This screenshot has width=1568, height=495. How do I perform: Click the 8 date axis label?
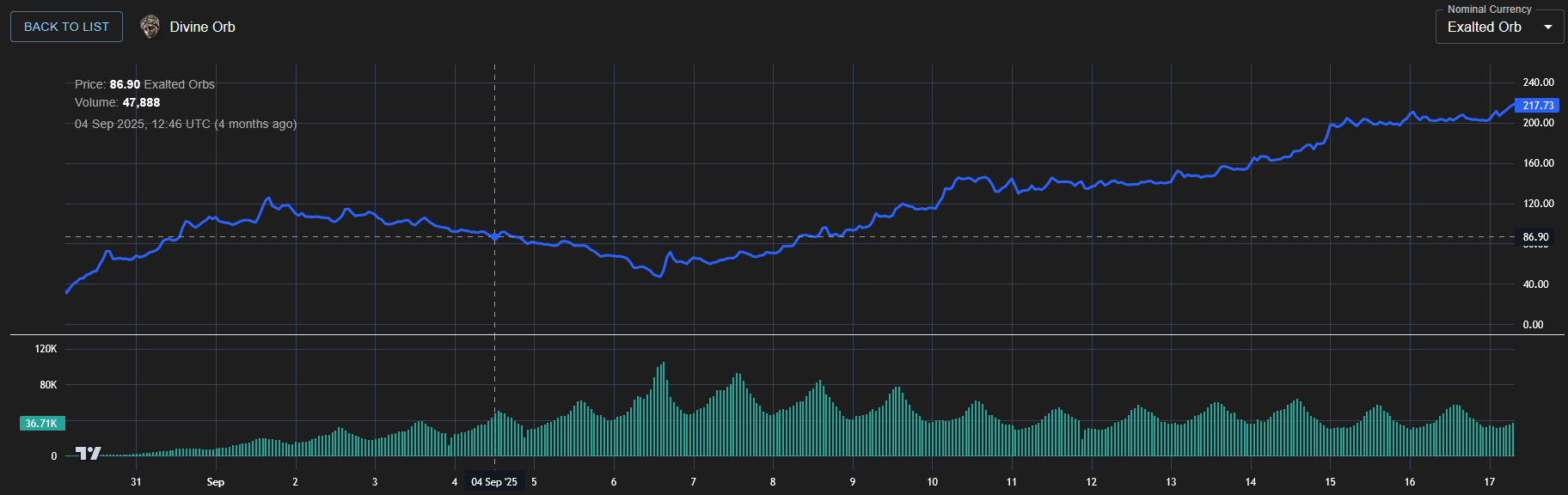[x=773, y=482]
